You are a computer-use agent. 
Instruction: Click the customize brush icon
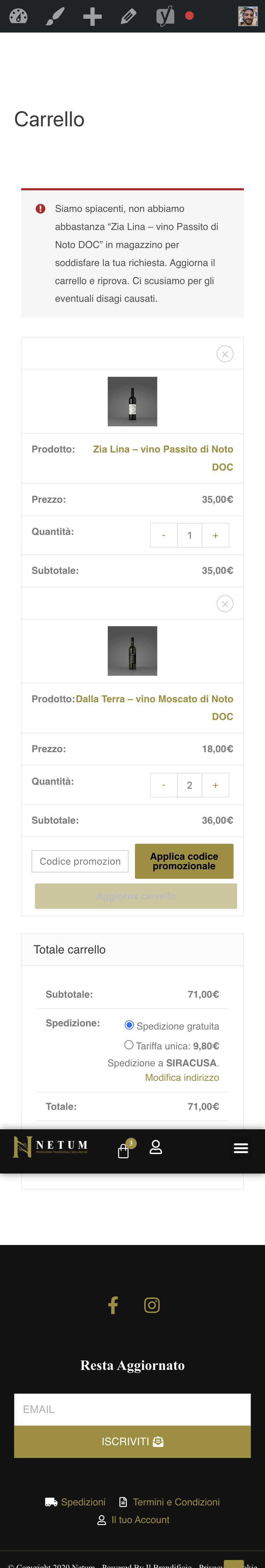pyautogui.click(x=55, y=16)
